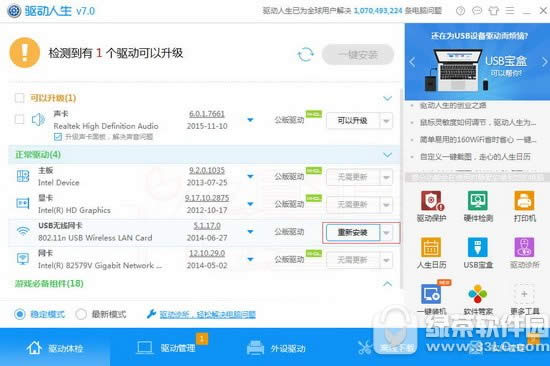Open news link 自定义一键截图
Image resolution: width=550 pixels, height=366 pixels.
tap(475, 157)
